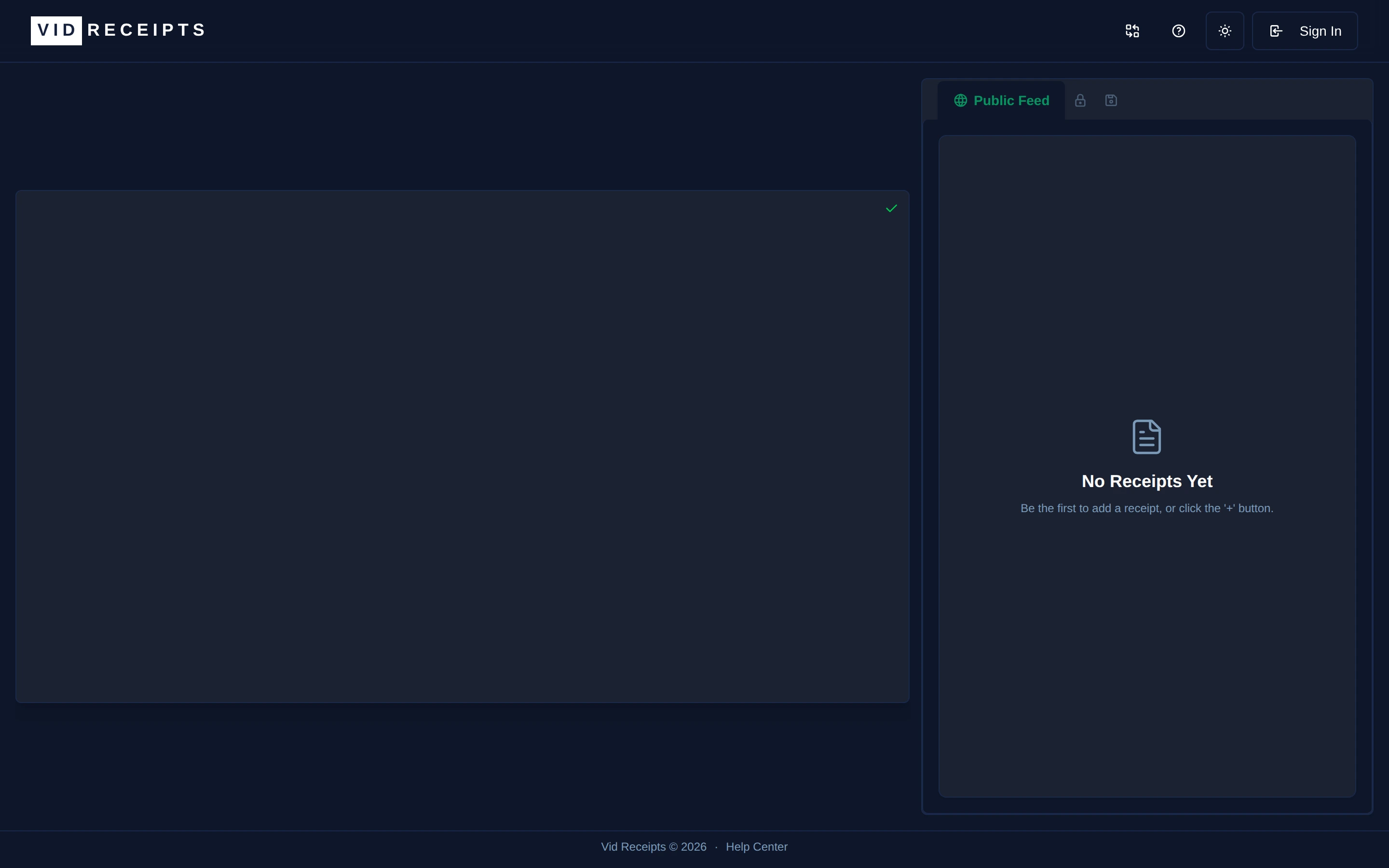Click the white VID logo box
Image resolution: width=1389 pixels, height=868 pixels.
click(x=56, y=30)
